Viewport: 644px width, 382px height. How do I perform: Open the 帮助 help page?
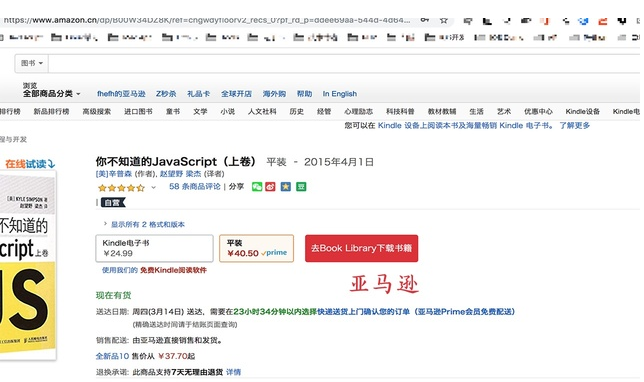(304, 94)
